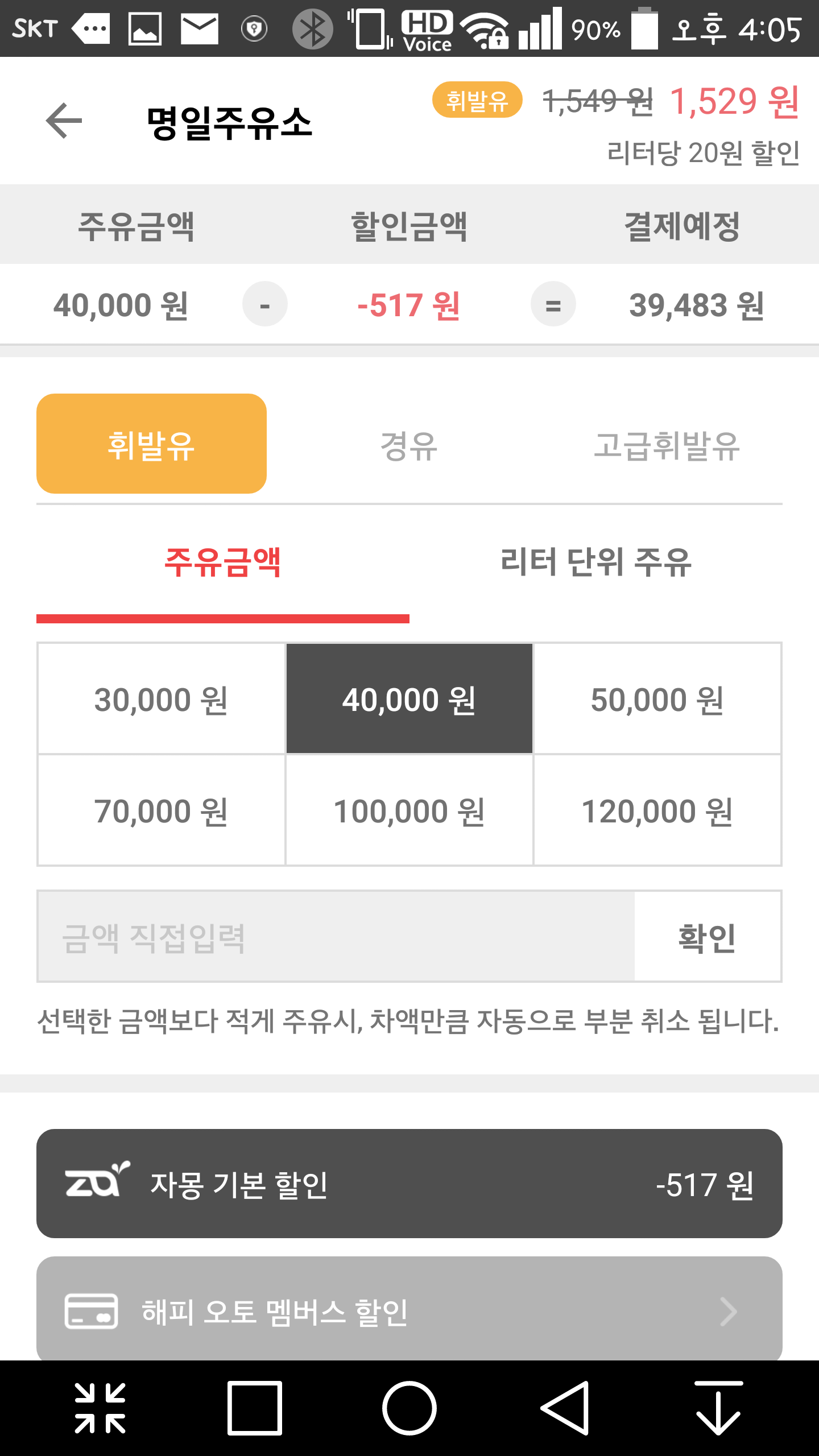
Task: Choose the 30,000 원 amount
Action: tap(161, 699)
